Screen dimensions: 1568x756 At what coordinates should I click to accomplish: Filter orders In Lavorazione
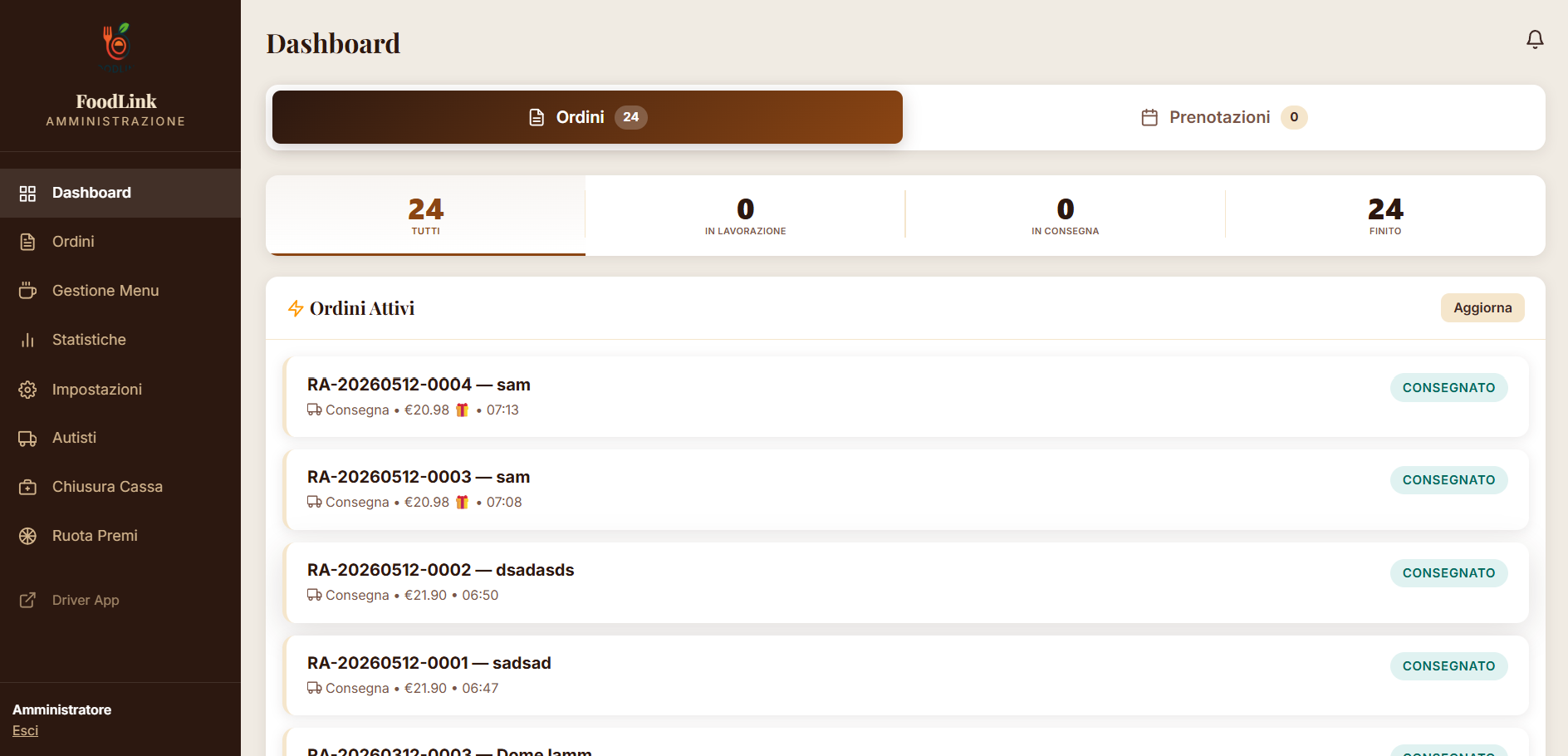745,215
